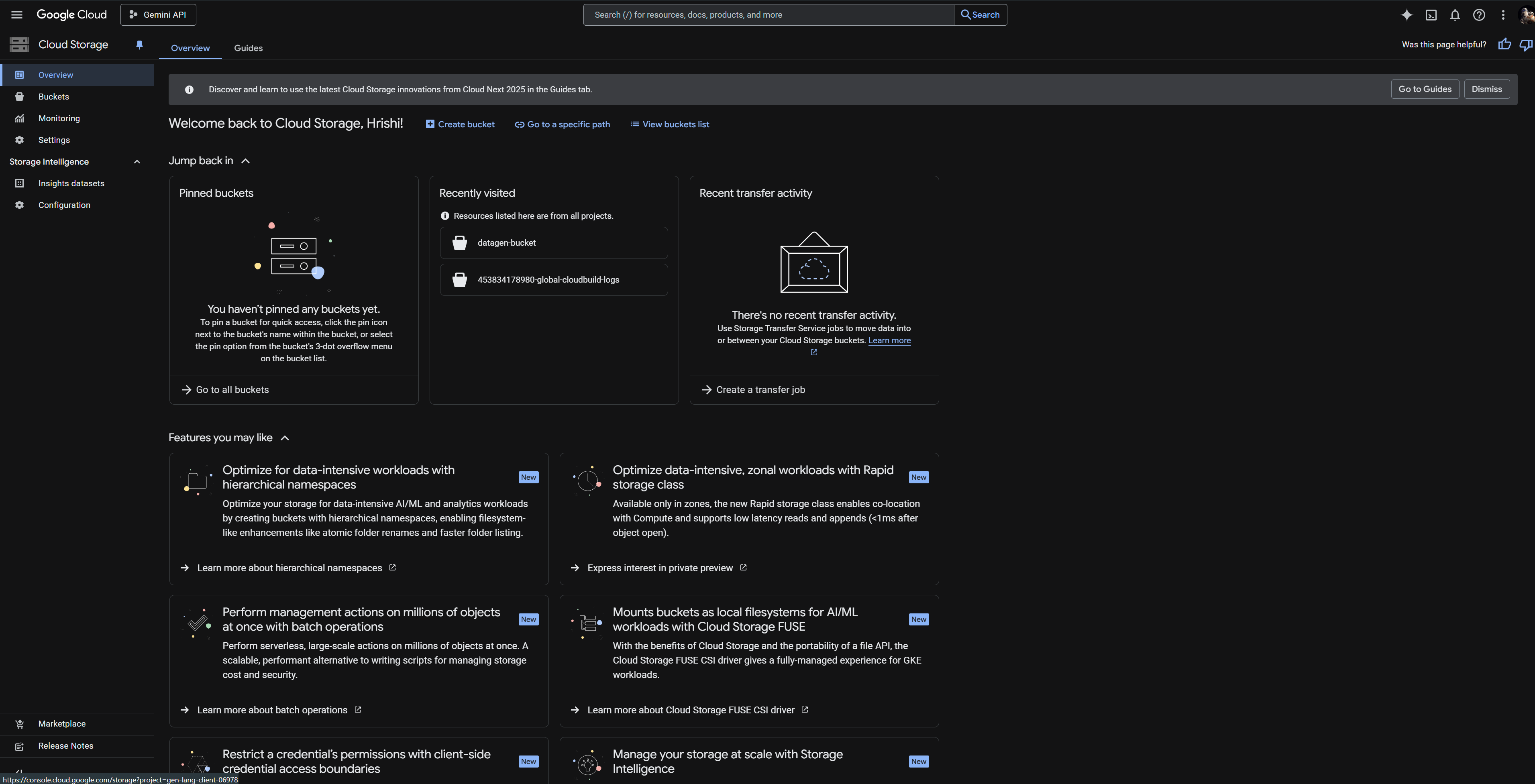Click the Insights datasets icon
The height and width of the screenshot is (784, 1535).
tap(20, 183)
